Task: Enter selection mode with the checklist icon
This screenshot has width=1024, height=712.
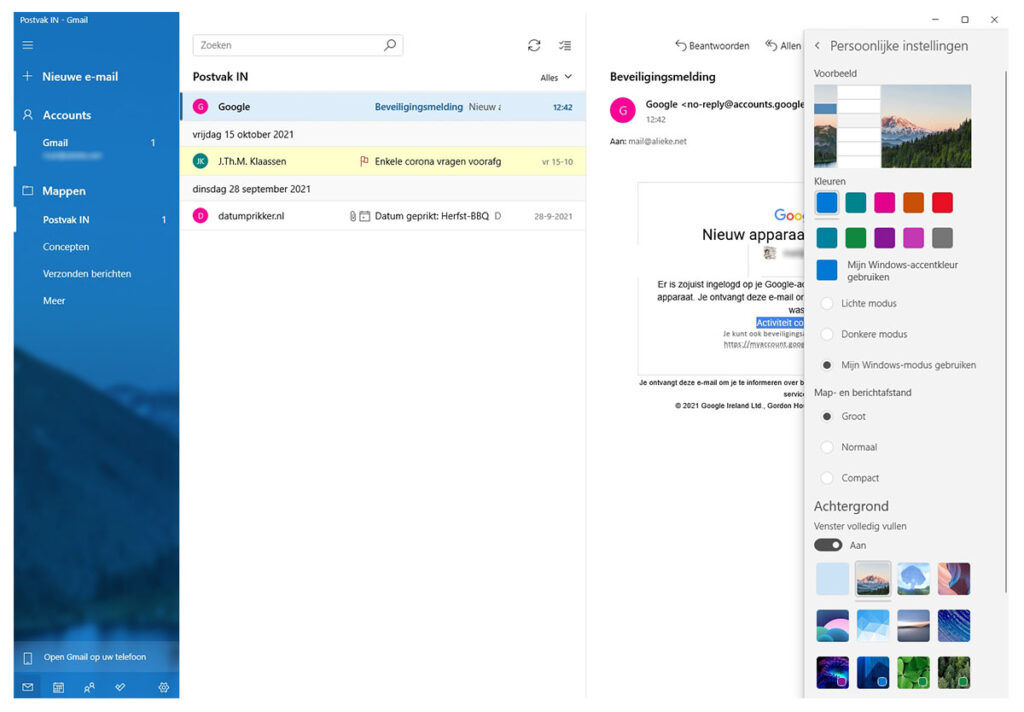Action: tap(565, 45)
